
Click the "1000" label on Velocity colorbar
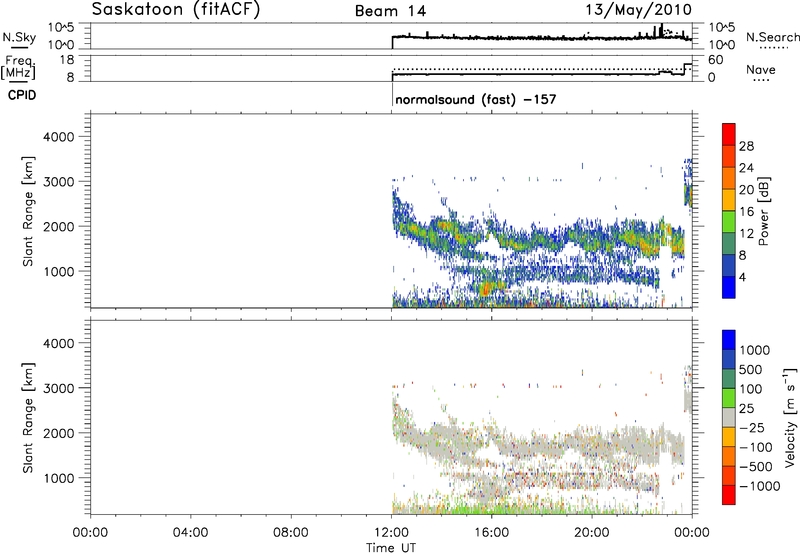pyautogui.click(x=755, y=350)
